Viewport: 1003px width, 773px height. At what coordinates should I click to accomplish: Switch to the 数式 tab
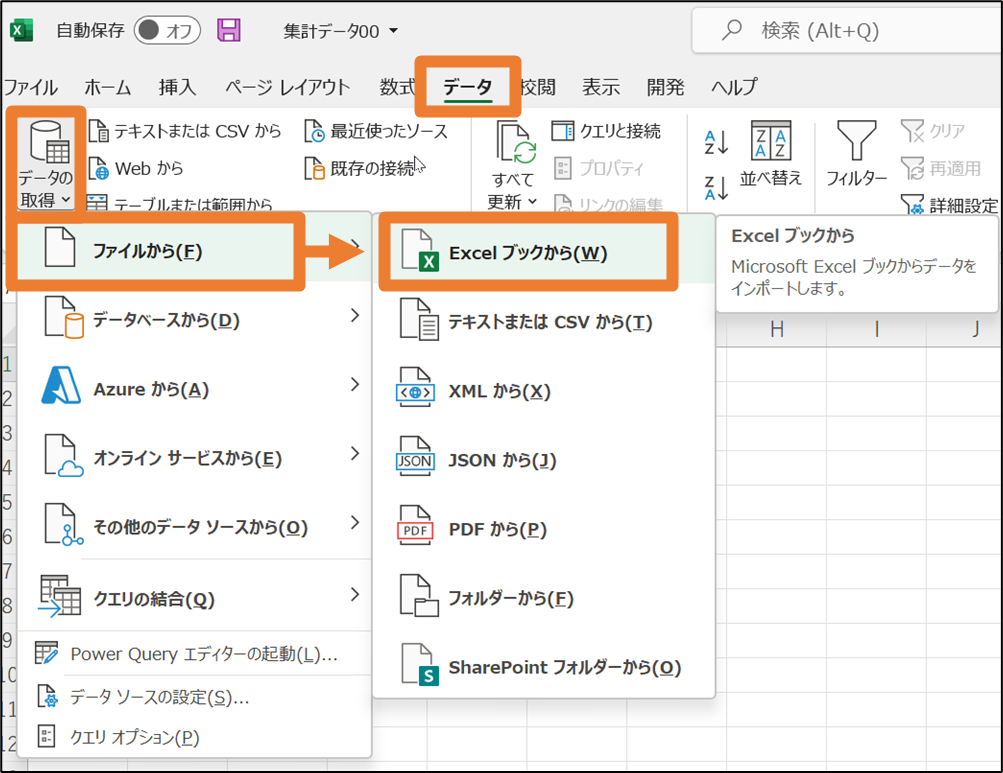pyautogui.click(x=397, y=86)
